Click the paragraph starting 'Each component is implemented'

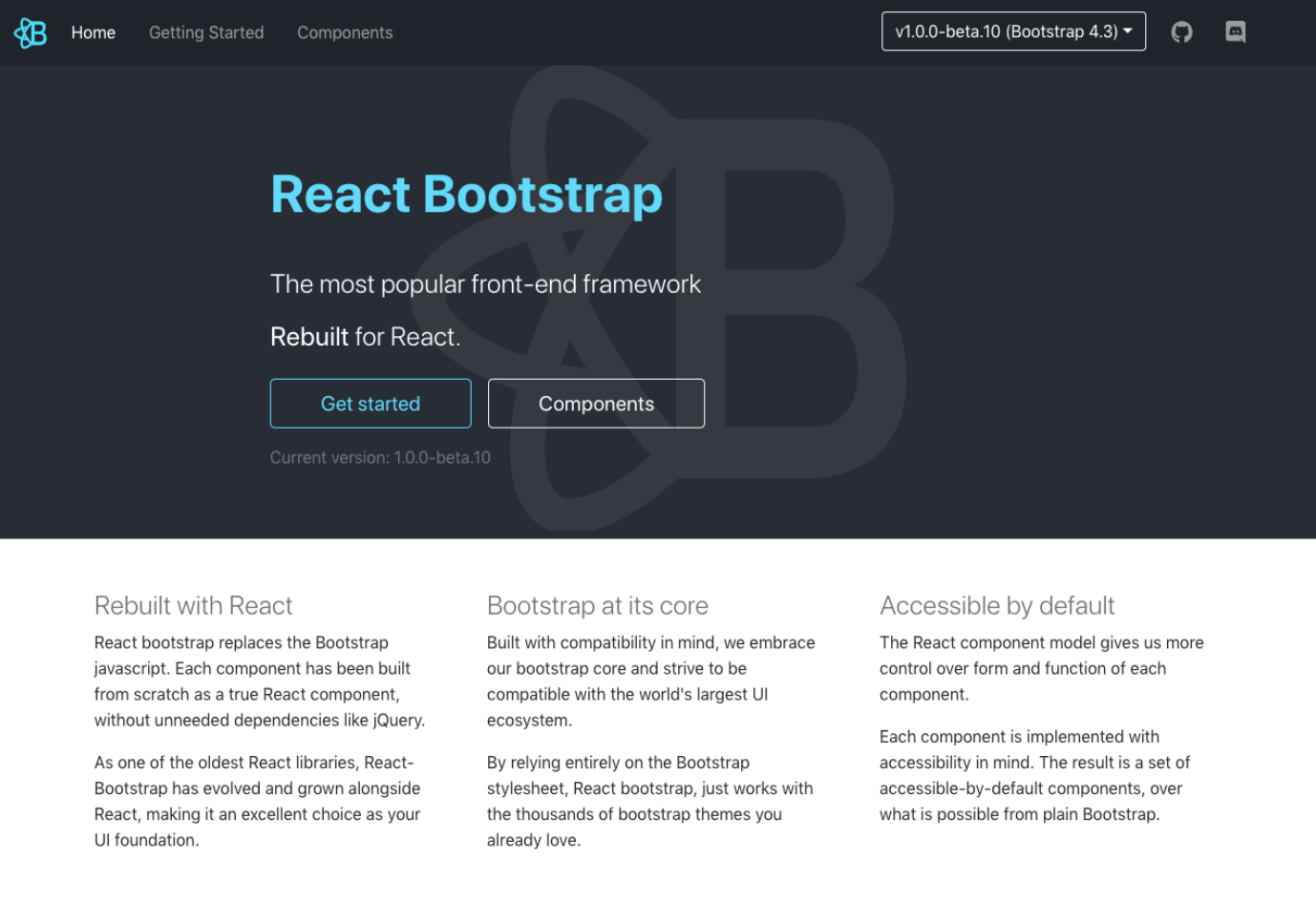click(1036, 775)
